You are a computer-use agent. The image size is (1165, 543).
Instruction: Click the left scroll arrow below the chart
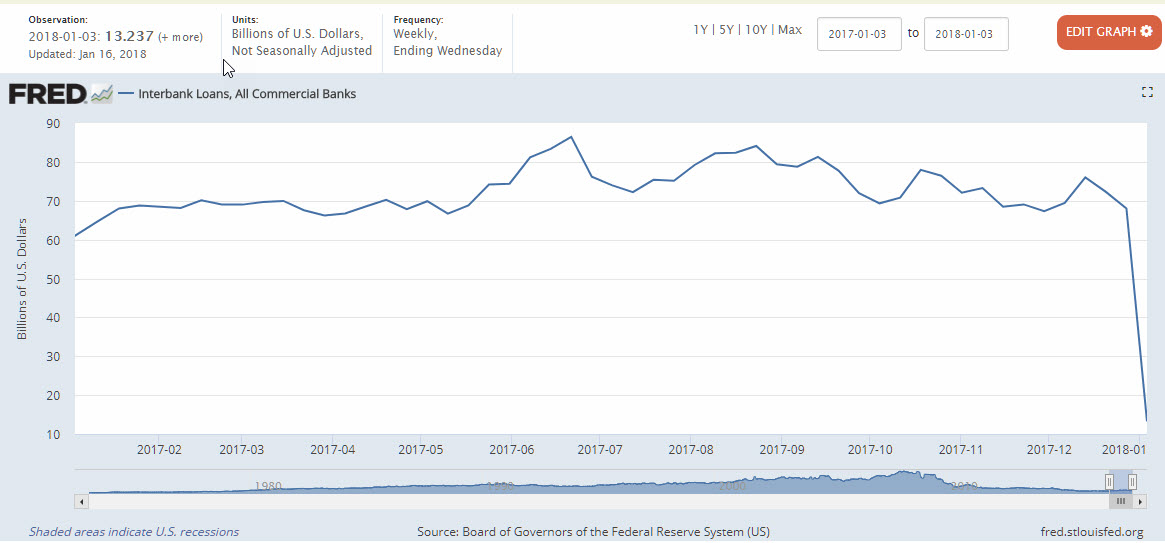[82, 500]
